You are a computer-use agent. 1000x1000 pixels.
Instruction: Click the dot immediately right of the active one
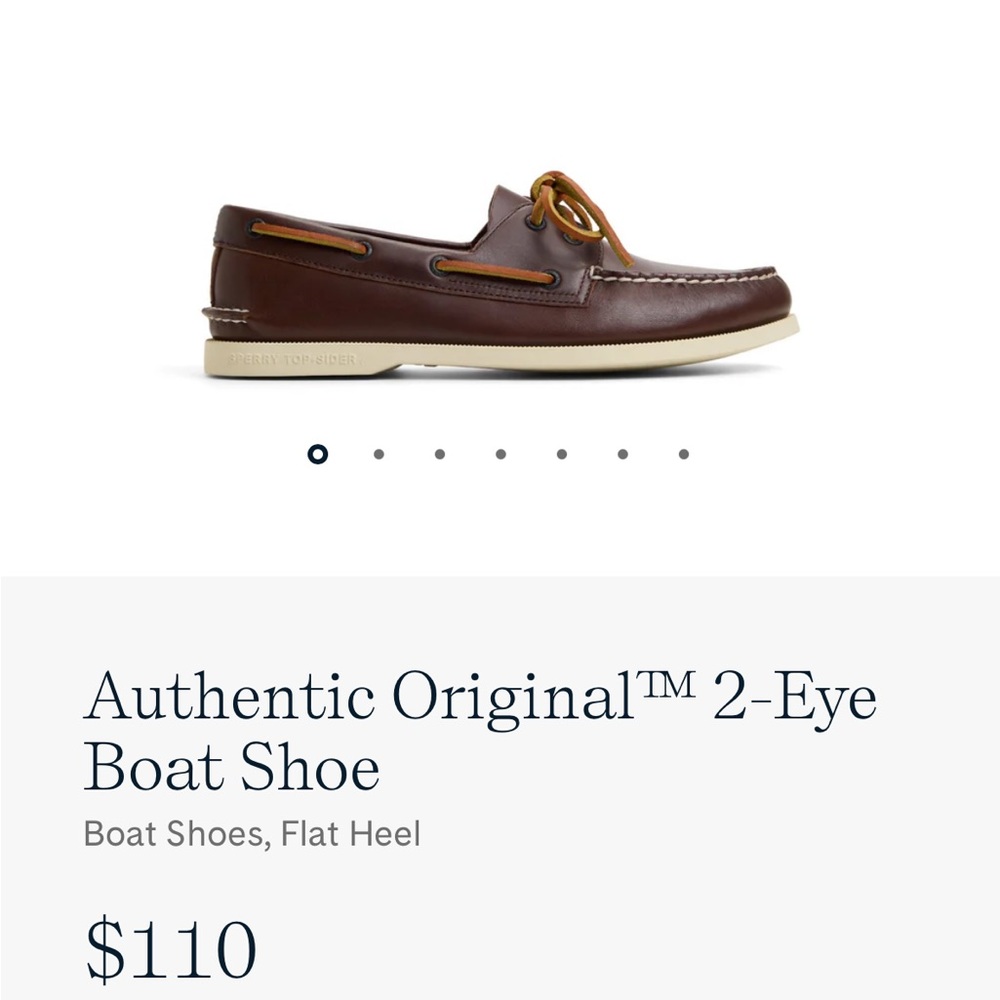(x=379, y=455)
